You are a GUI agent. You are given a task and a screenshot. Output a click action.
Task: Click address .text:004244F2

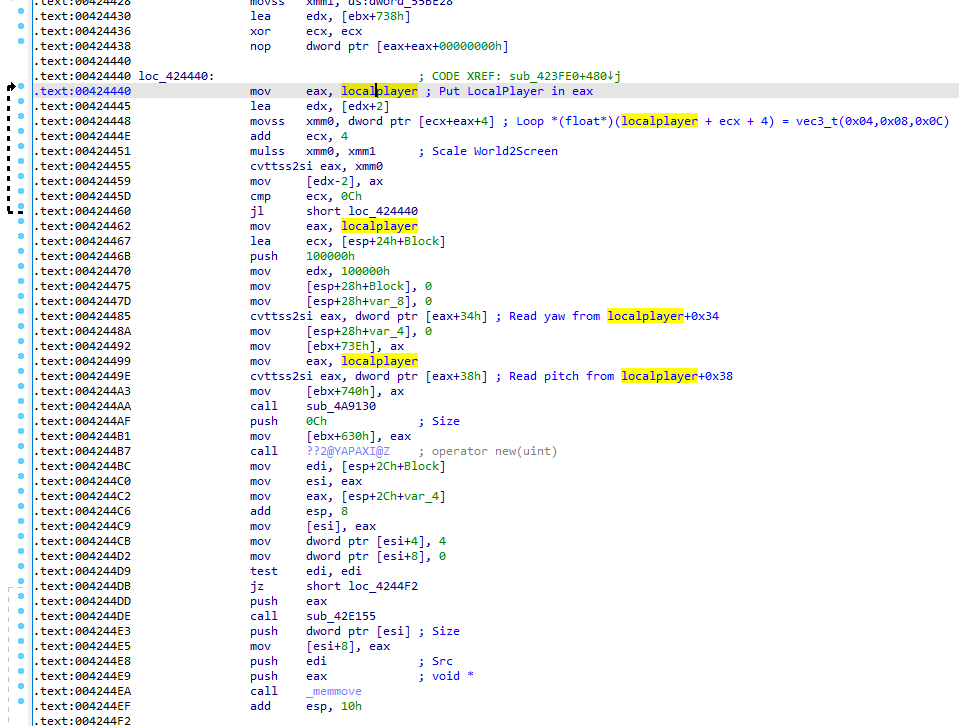point(82,721)
